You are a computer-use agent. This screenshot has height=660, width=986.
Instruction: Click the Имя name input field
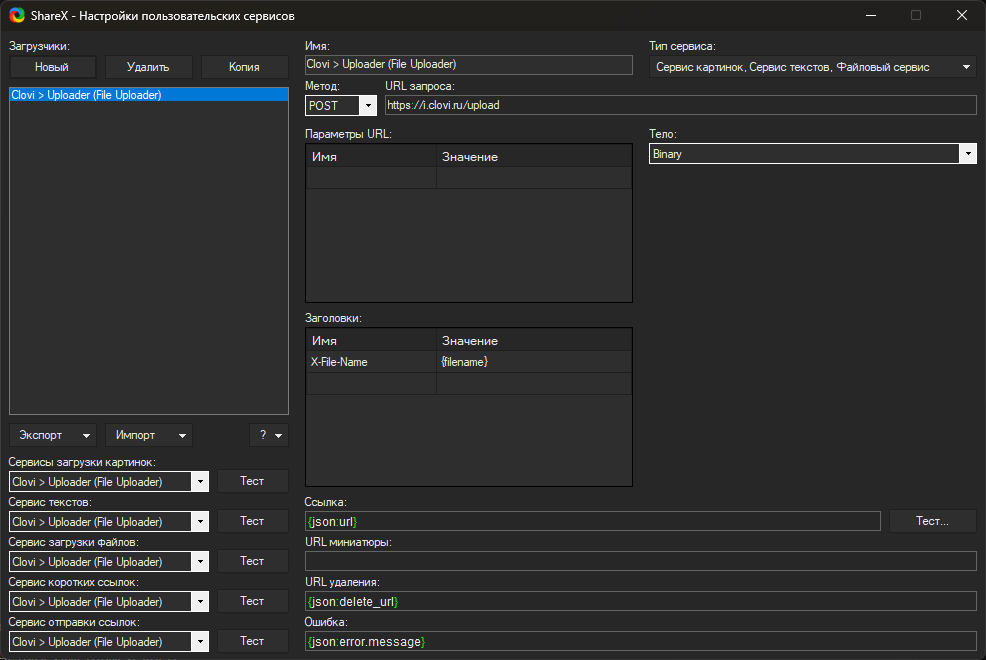coord(468,65)
